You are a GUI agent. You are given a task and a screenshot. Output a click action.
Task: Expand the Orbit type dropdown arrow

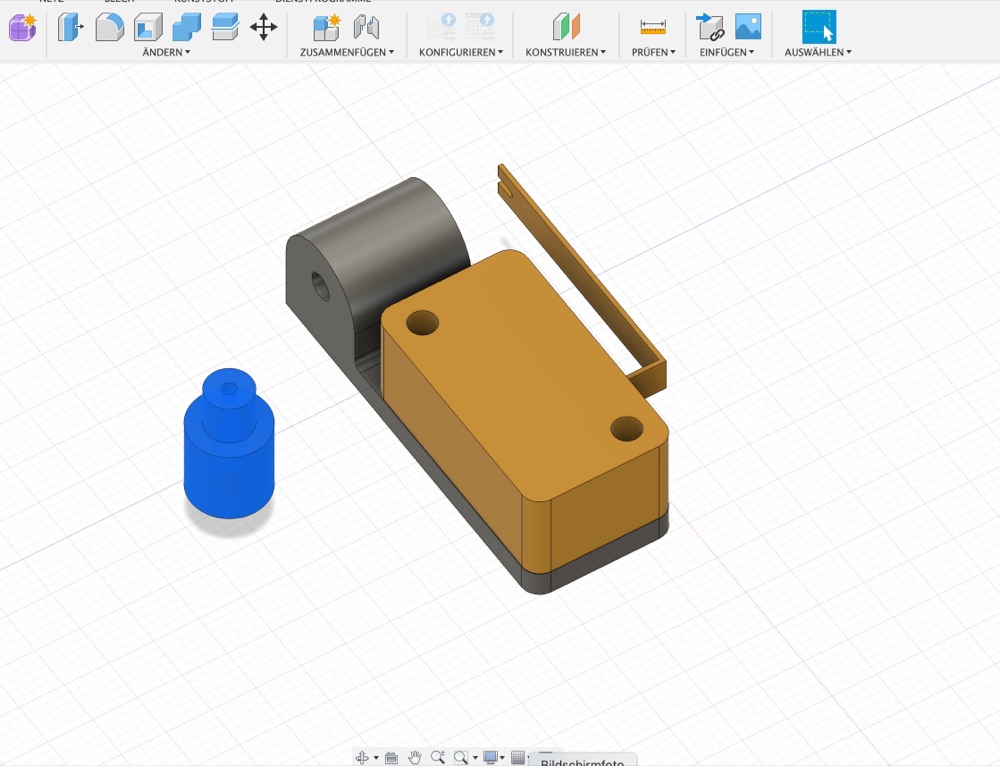376,758
